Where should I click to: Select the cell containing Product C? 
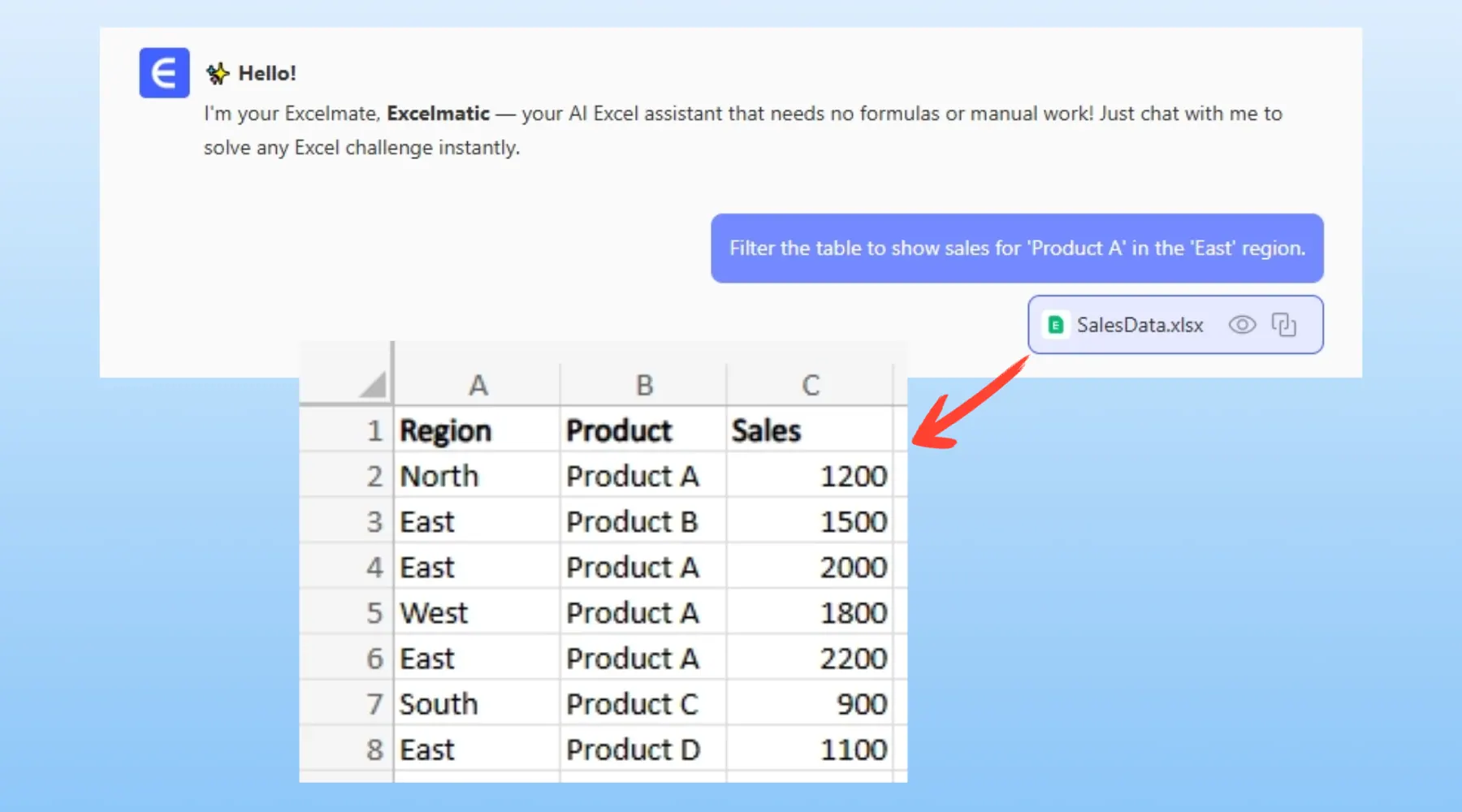point(643,703)
